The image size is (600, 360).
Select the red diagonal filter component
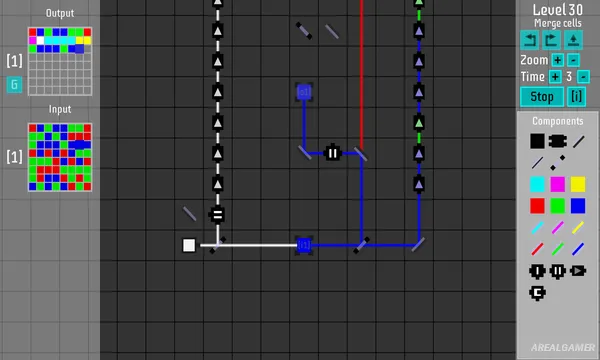(537, 249)
